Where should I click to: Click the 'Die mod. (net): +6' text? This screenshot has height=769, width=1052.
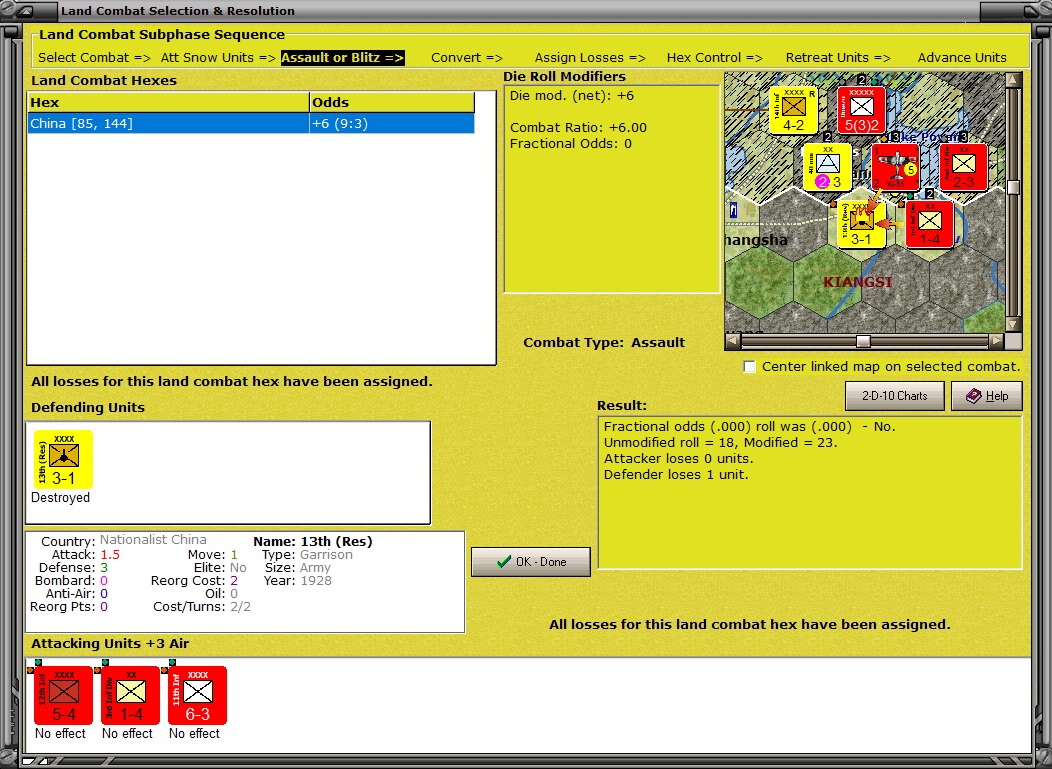pyautogui.click(x=572, y=95)
